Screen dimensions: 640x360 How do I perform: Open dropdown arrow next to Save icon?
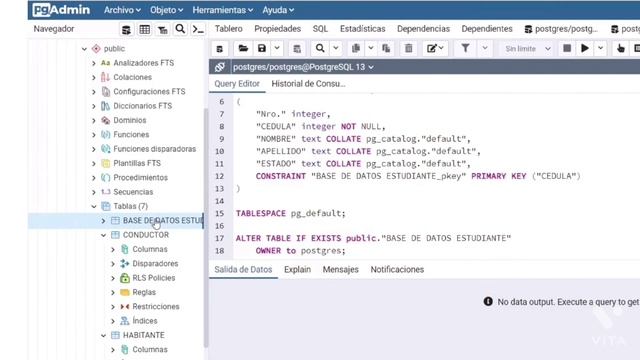[x=277, y=48]
